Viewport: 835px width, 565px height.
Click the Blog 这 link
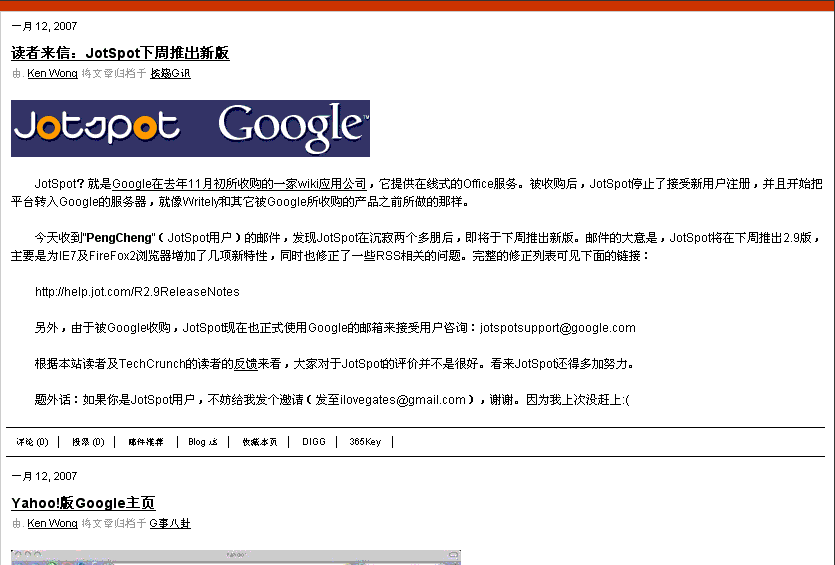(203, 442)
